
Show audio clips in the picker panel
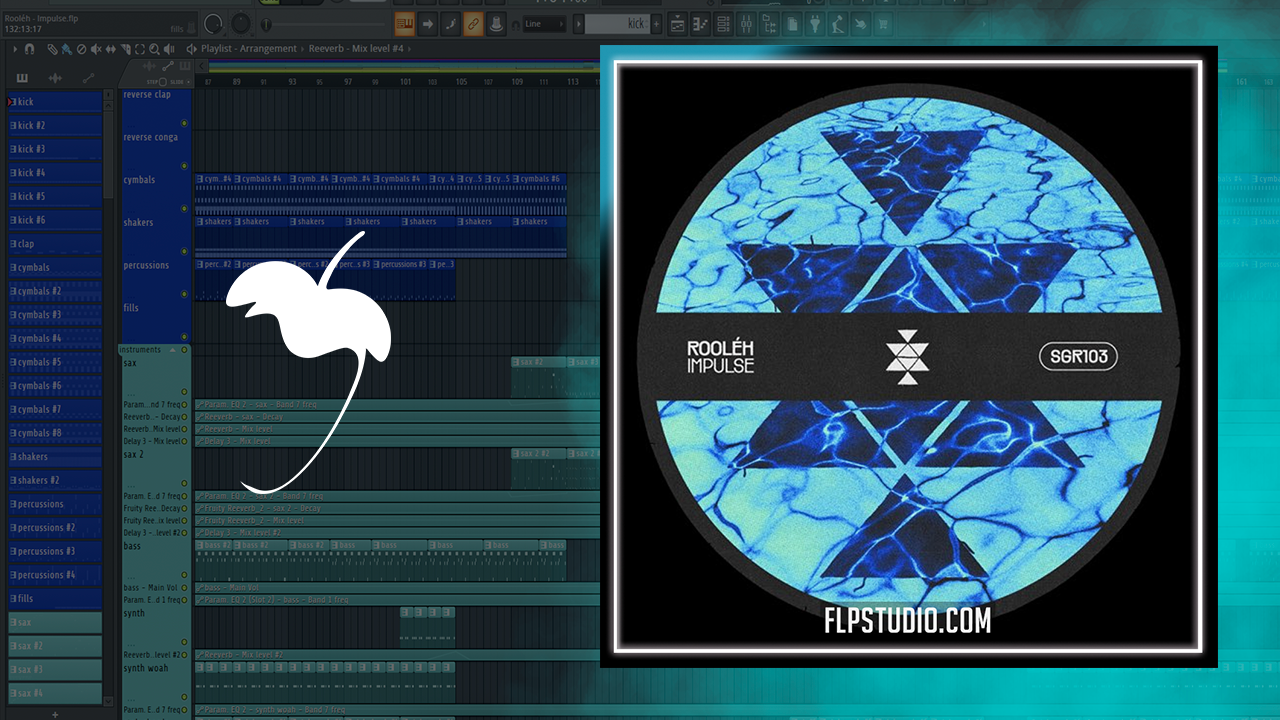click(x=55, y=78)
